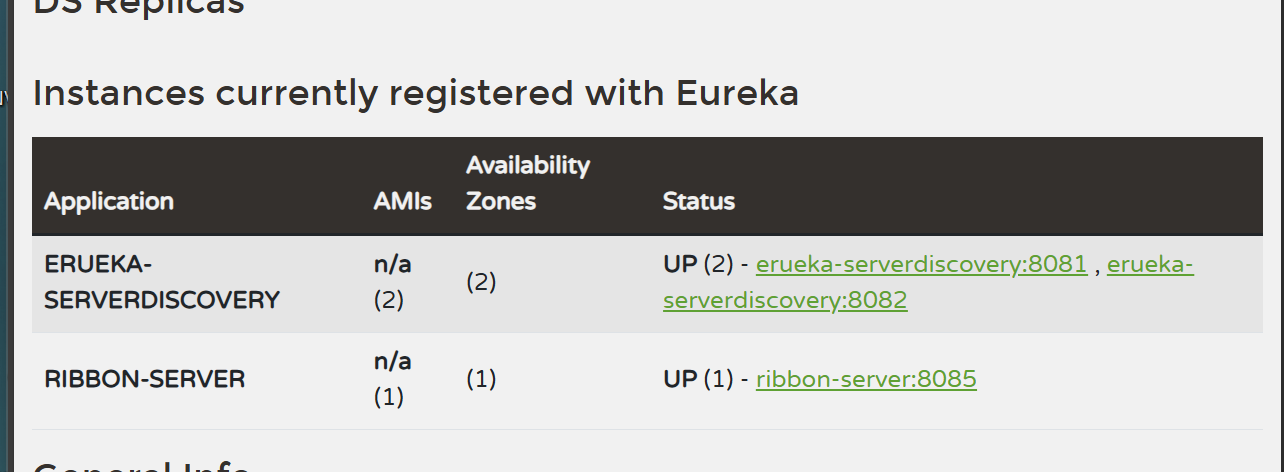Select the RIBBON-SERVER application name
This screenshot has width=1284, height=472.
pos(145,380)
